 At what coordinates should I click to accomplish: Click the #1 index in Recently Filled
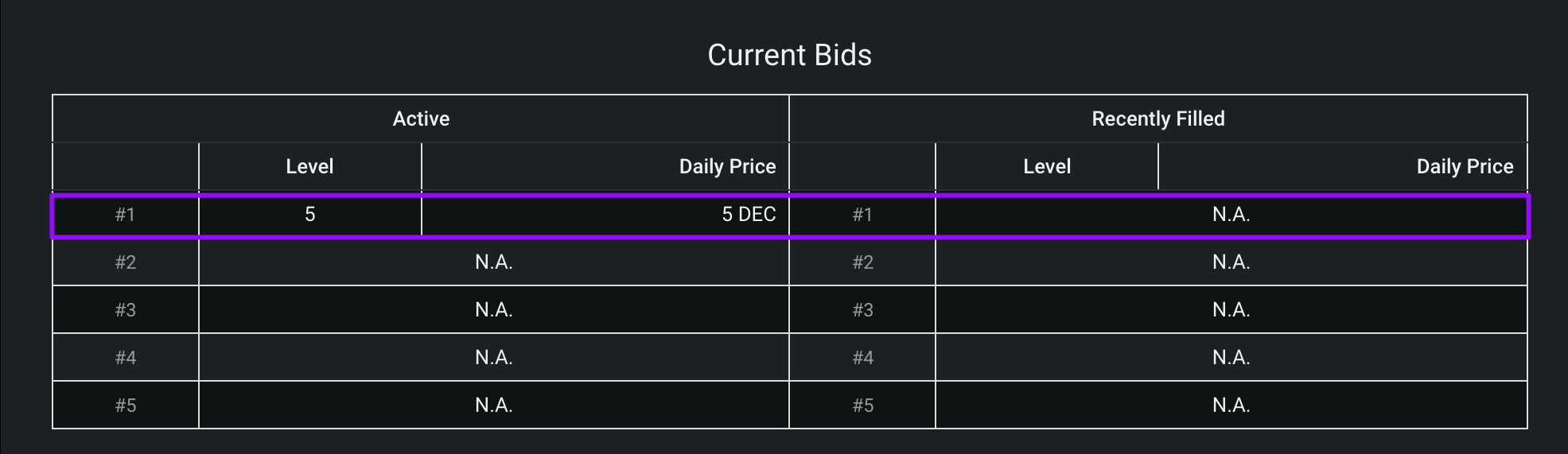[862, 215]
